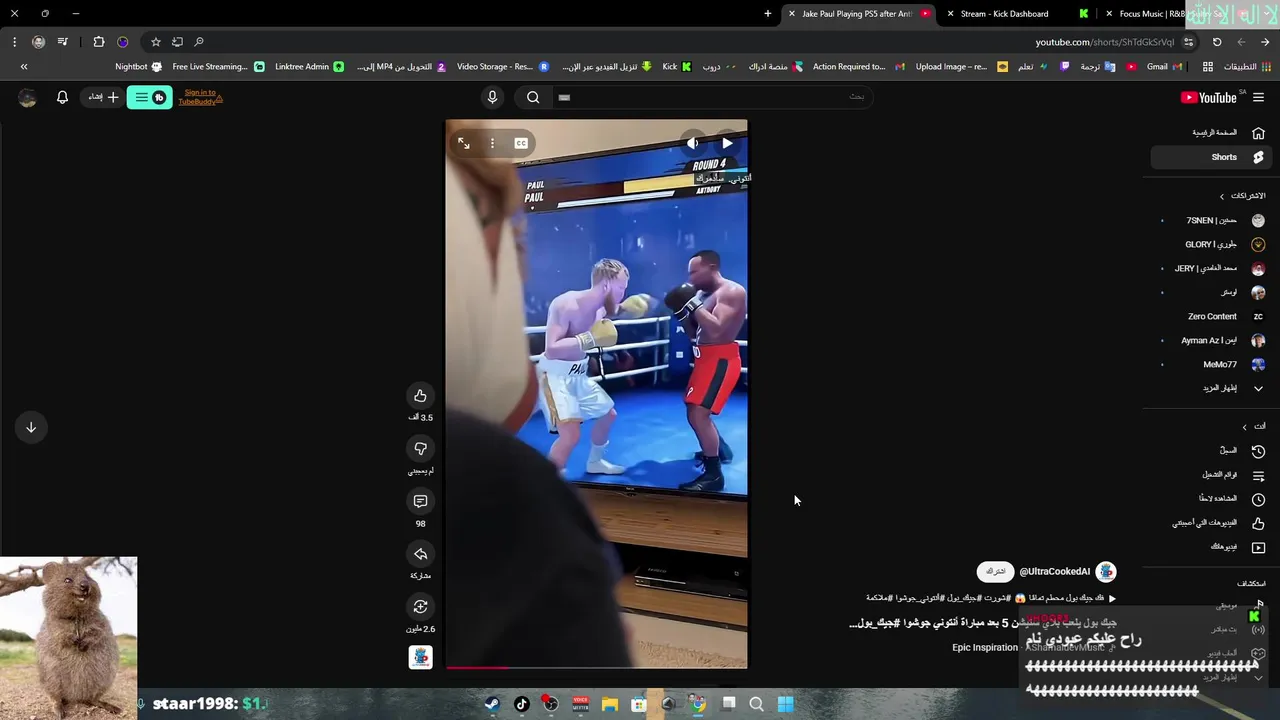Open the Windows Start button in the taskbar
This screenshot has width=1280, height=720.
tap(785, 705)
